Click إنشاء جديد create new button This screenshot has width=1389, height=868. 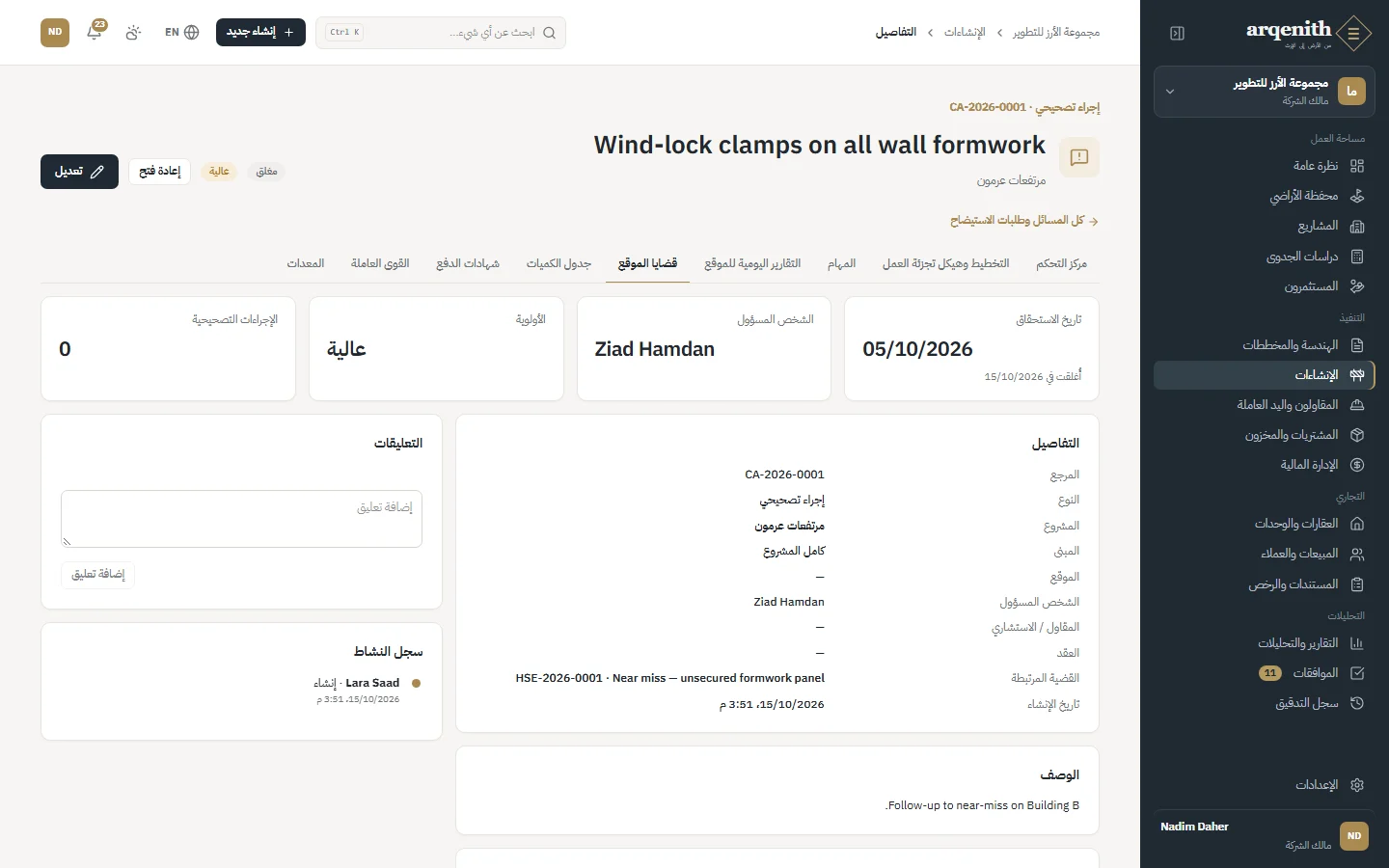(260, 32)
